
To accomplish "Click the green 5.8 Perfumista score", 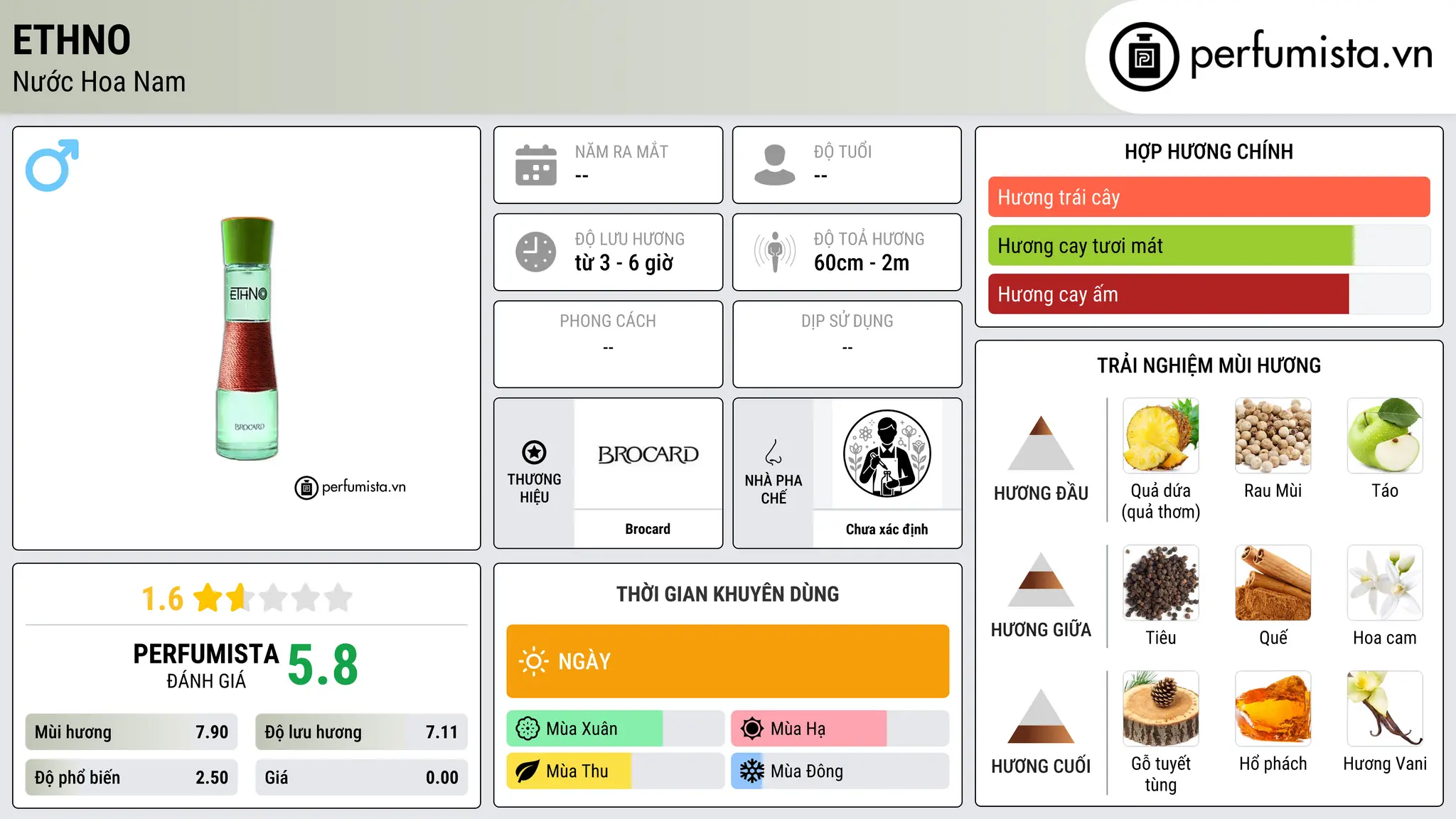I will (x=323, y=665).
